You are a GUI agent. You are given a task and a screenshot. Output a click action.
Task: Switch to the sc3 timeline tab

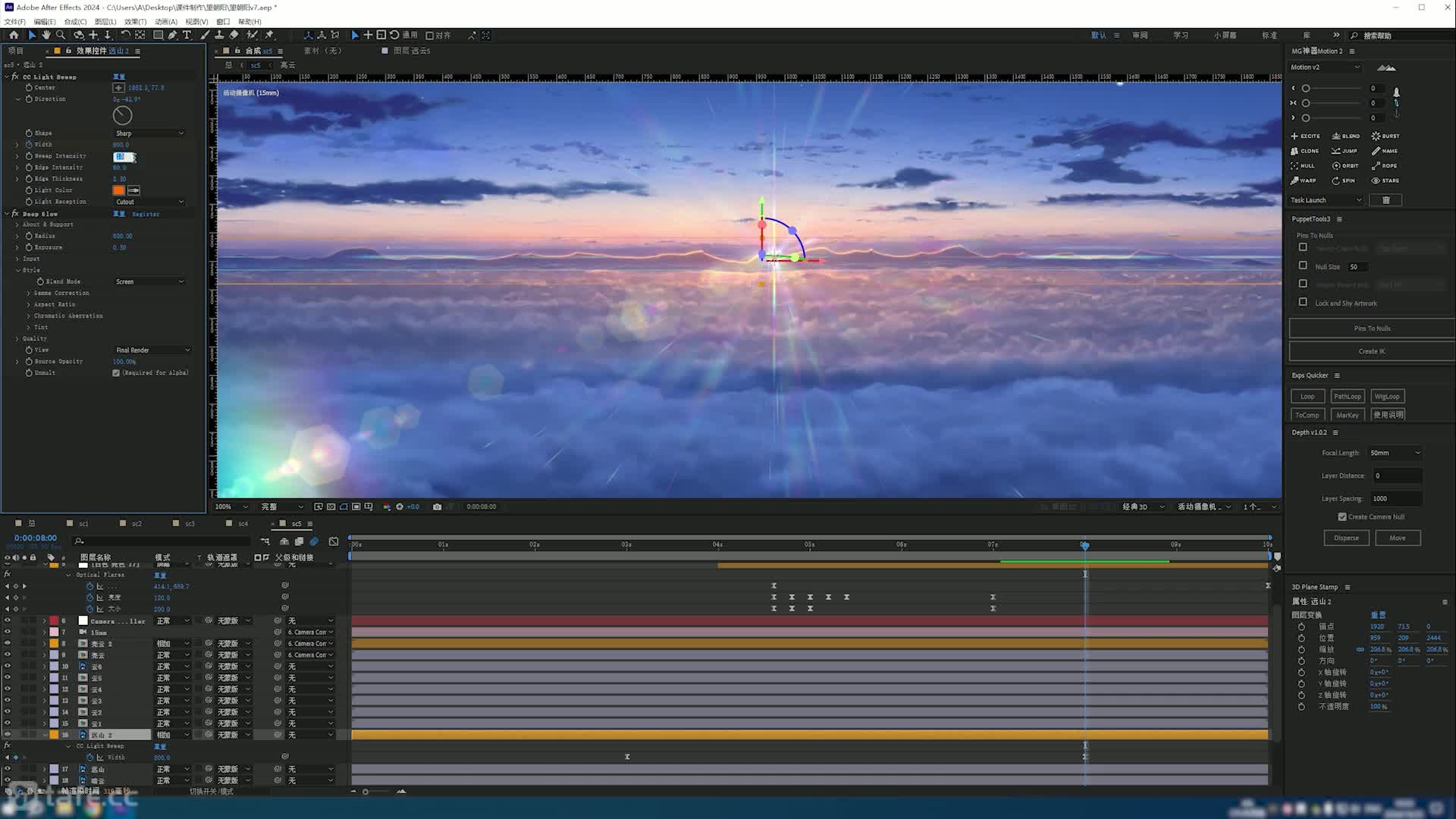pos(190,523)
